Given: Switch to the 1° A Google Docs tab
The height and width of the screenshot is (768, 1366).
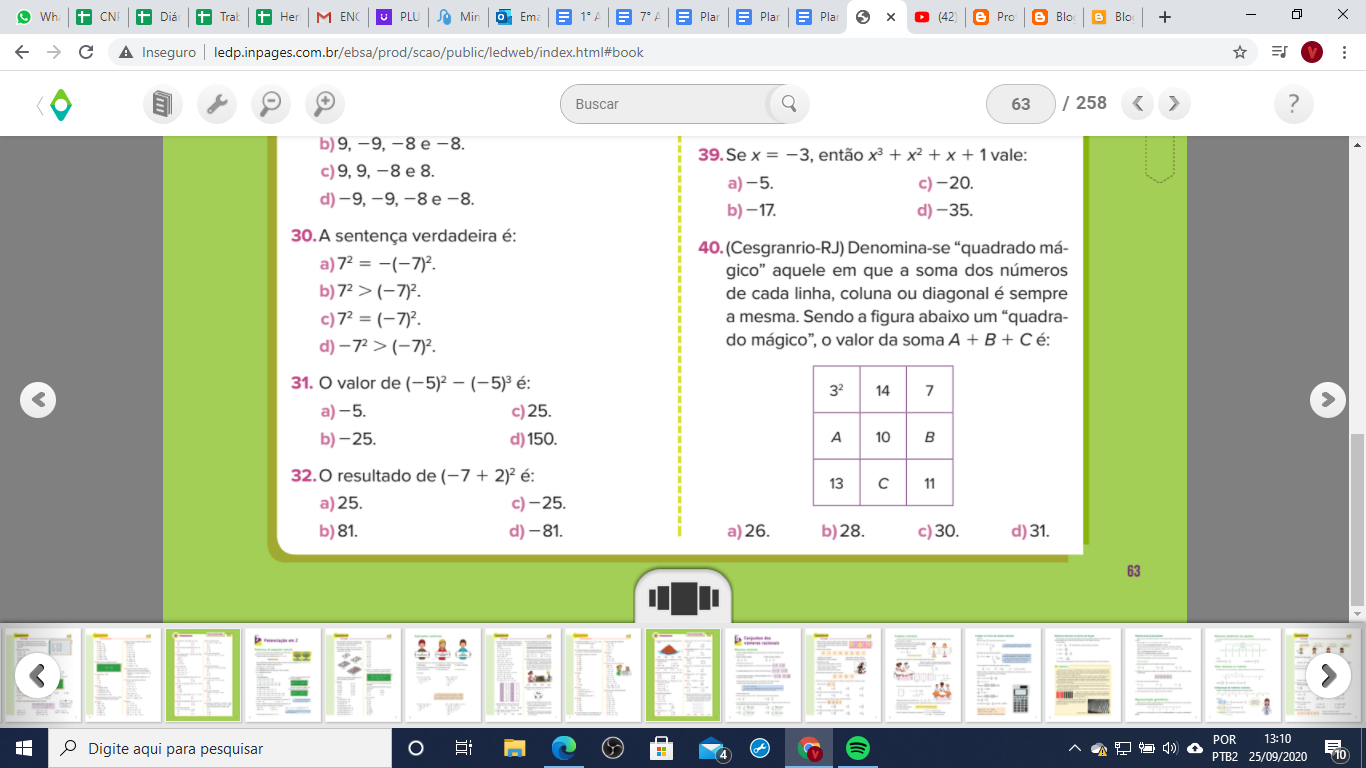Looking at the screenshot, I should (x=577, y=17).
